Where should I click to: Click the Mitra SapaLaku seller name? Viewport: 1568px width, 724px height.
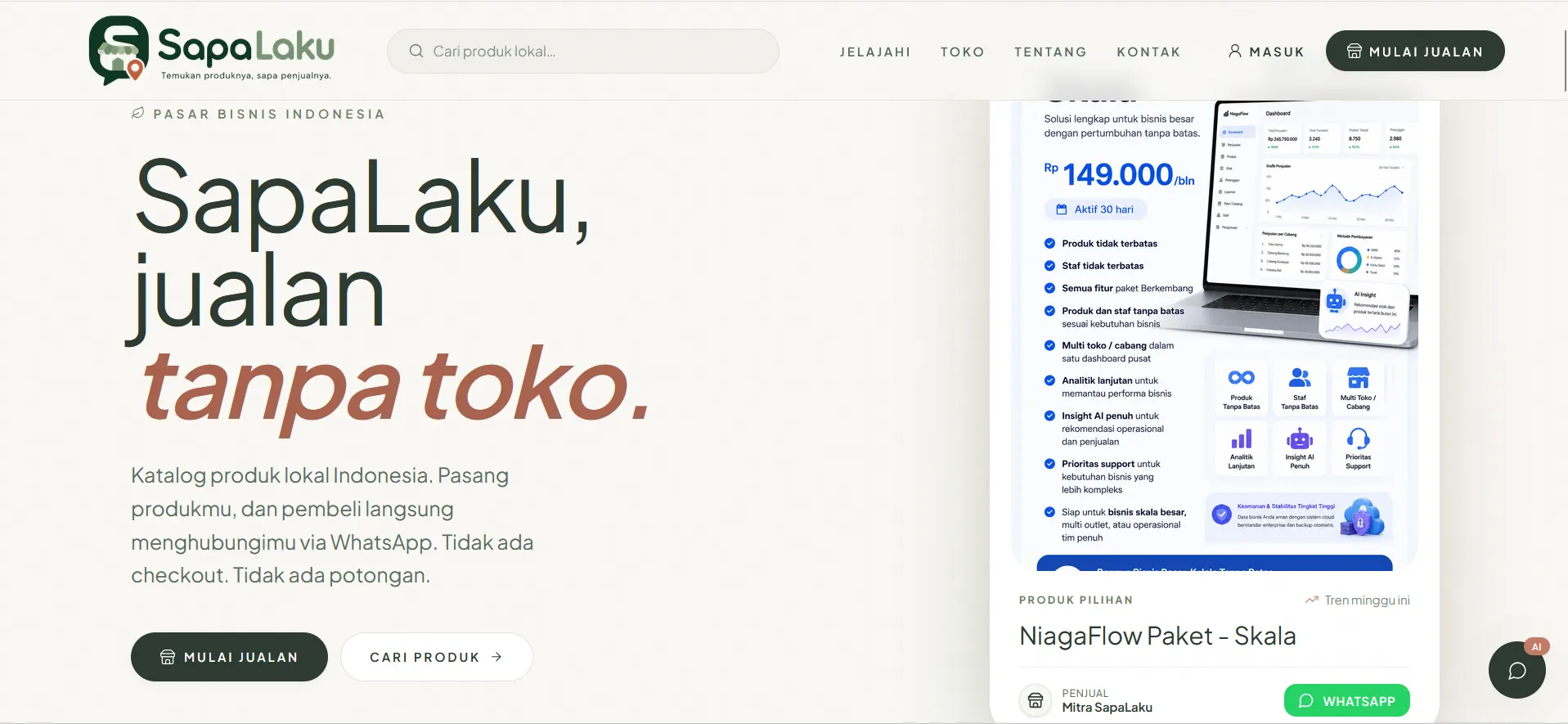(x=1107, y=708)
